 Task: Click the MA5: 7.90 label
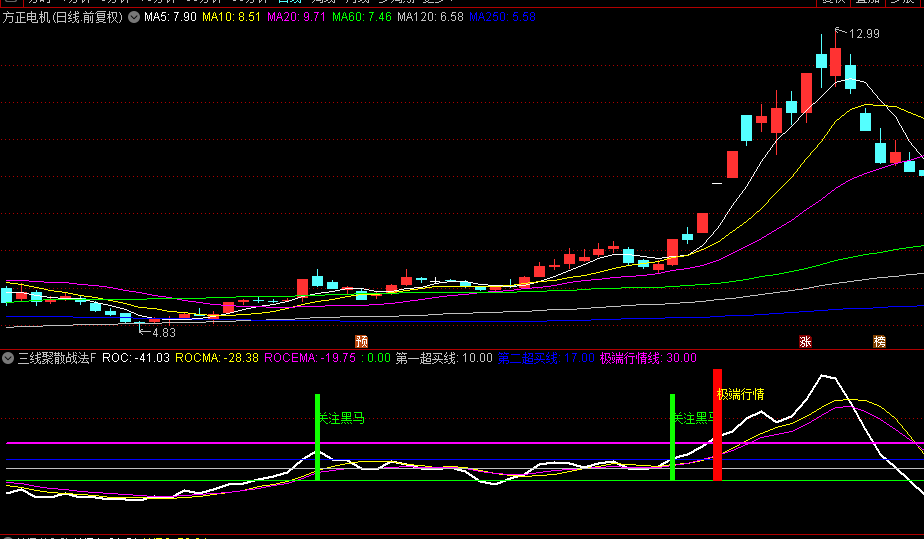pos(170,17)
